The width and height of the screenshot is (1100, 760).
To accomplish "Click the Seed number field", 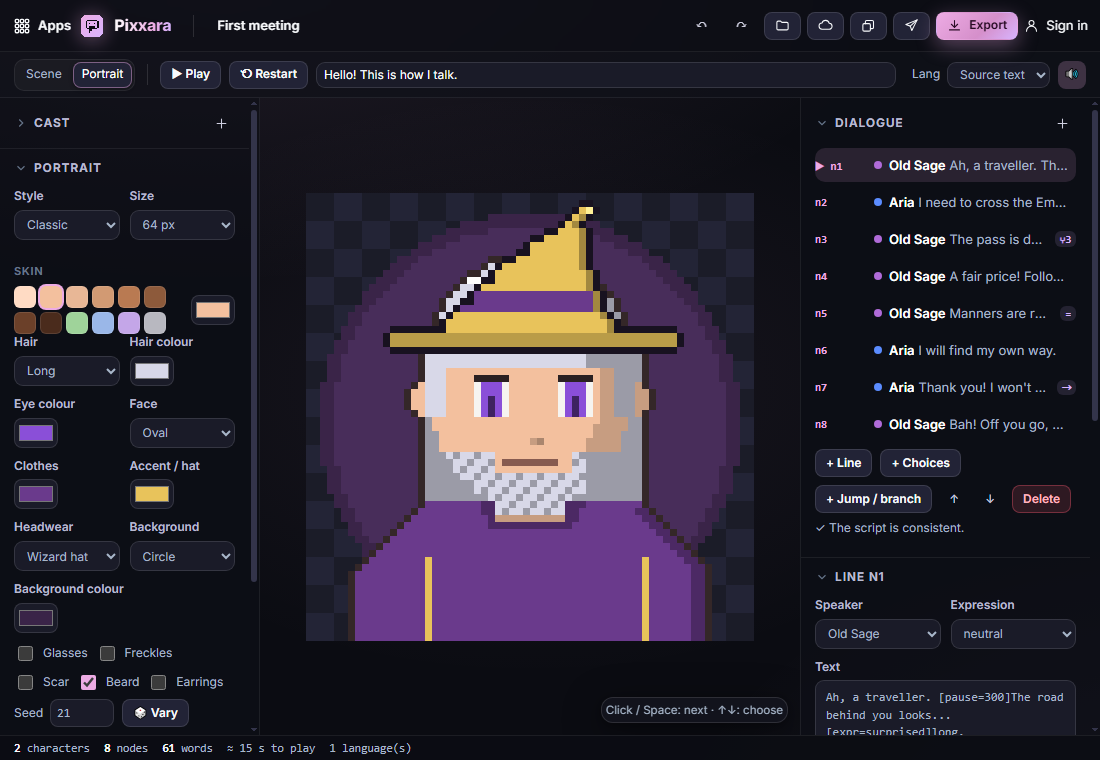I will 81,713.
